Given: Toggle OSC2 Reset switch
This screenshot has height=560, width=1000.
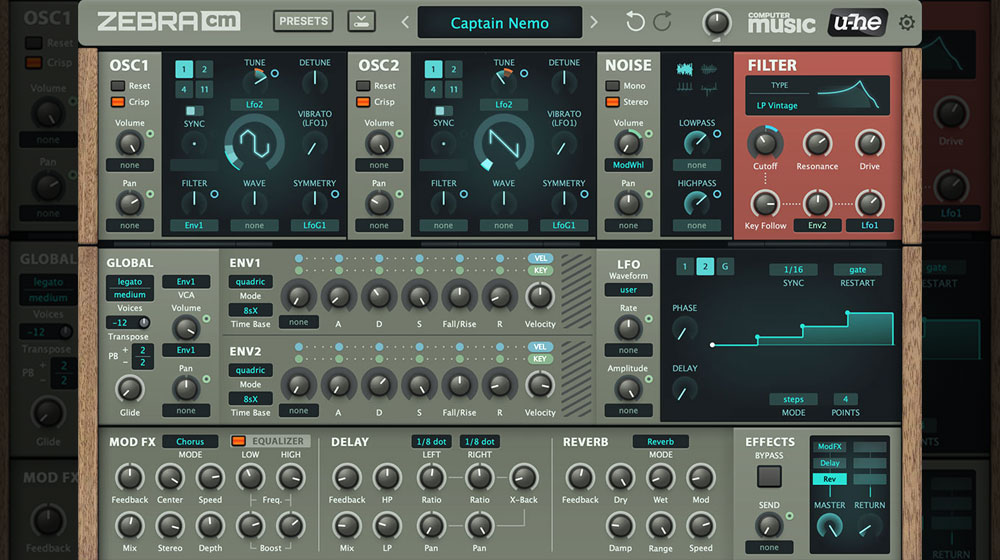Looking at the screenshot, I should [x=363, y=85].
